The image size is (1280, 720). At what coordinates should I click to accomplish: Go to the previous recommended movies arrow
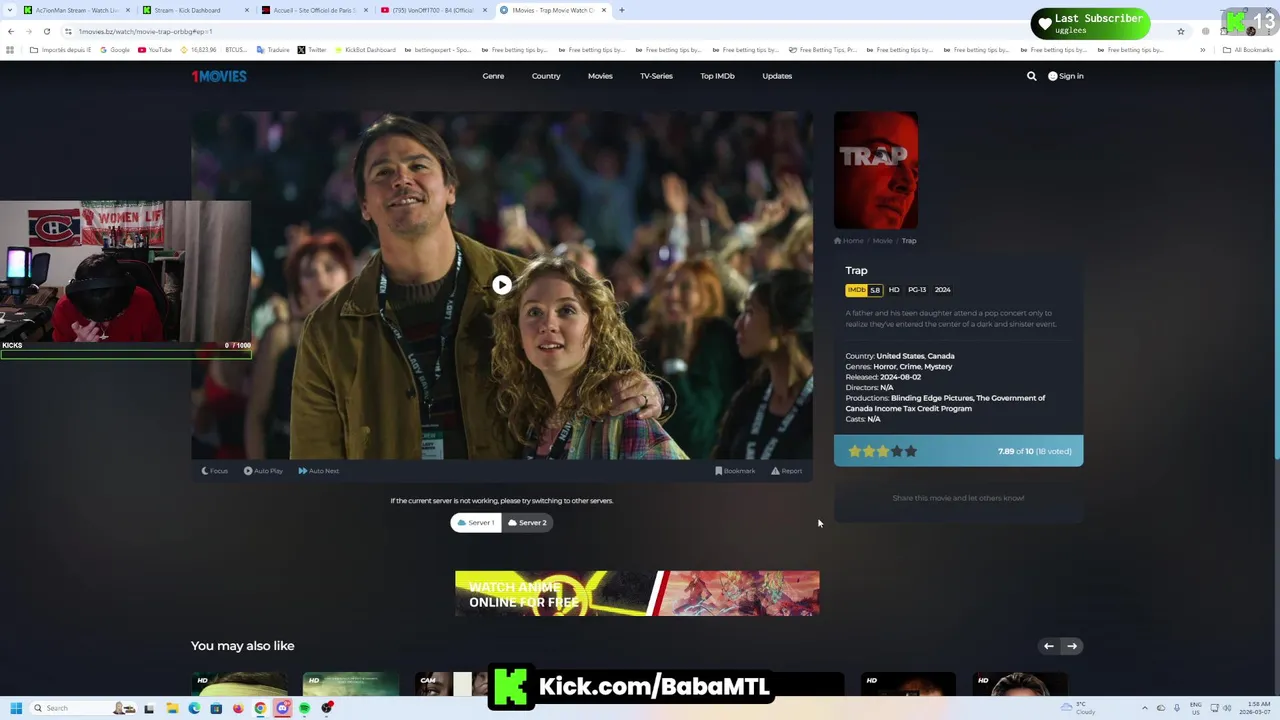coord(1048,646)
